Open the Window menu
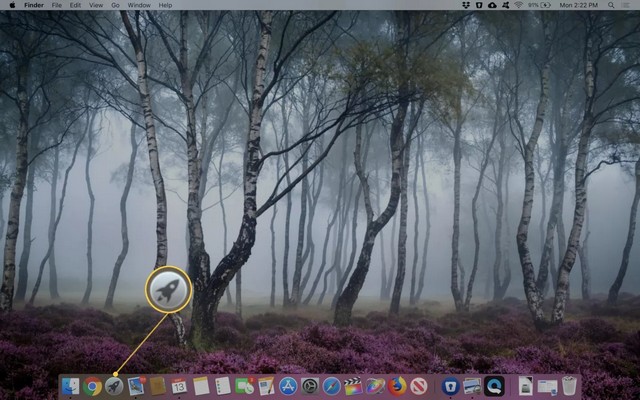The image size is (640, 400). (139, 5)
